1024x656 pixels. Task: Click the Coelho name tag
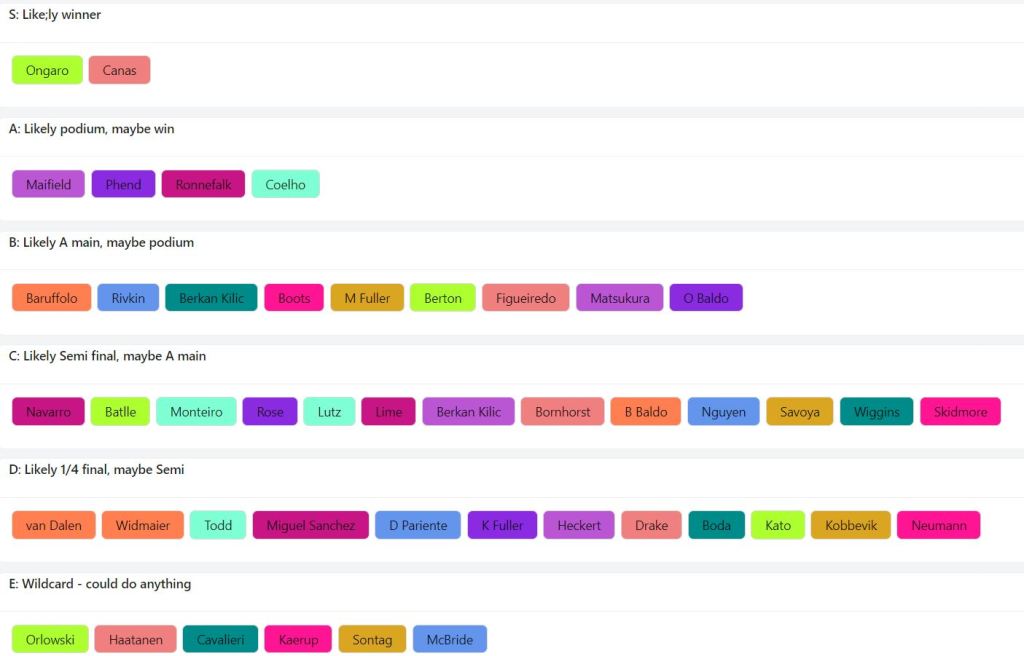(285, 185)
